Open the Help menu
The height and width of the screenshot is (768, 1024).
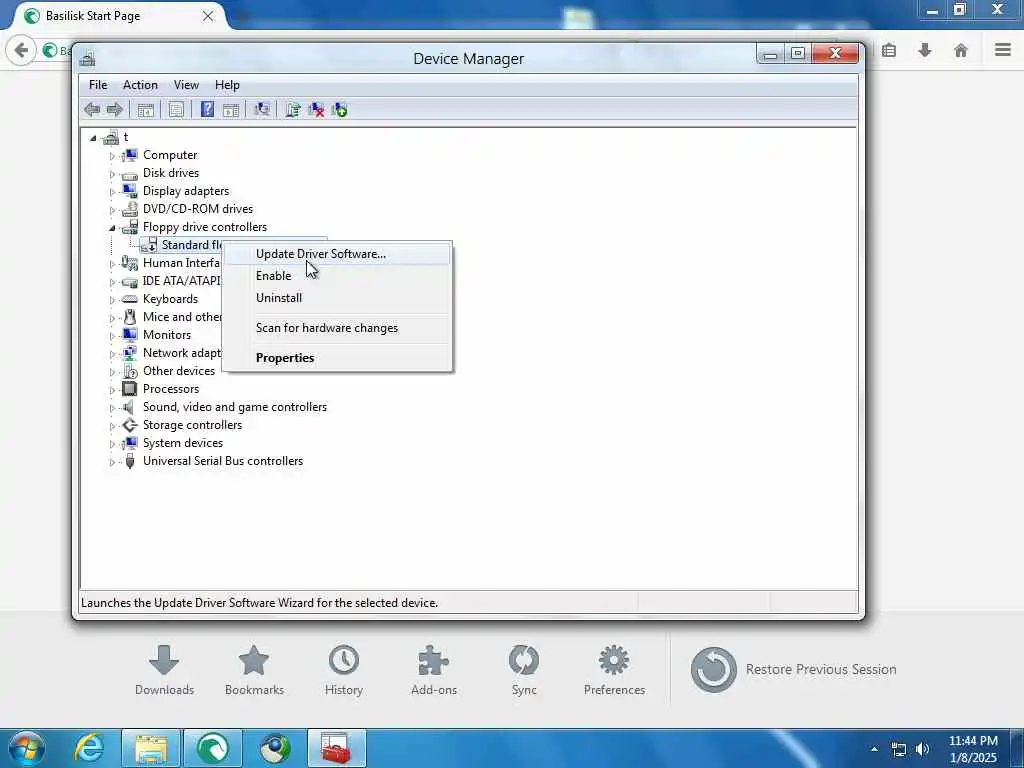click(x=227, y=85)
